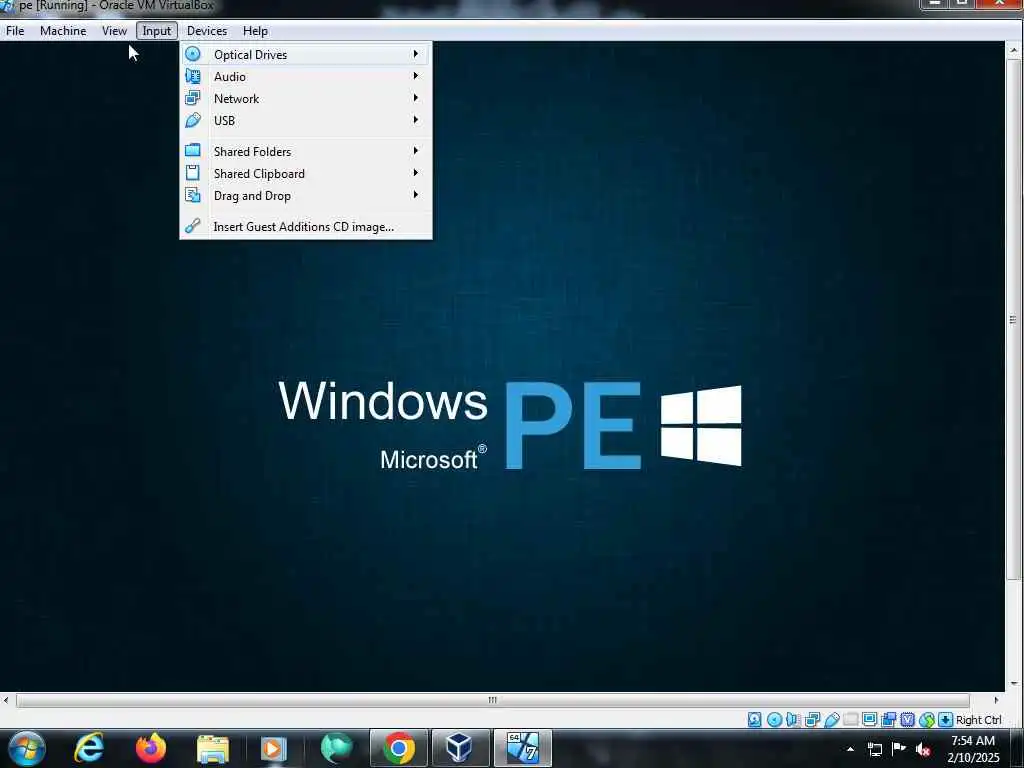Click the Input menu in menu bar
Viewport: 1024px width, 768px height.
(x=157, y=31)
